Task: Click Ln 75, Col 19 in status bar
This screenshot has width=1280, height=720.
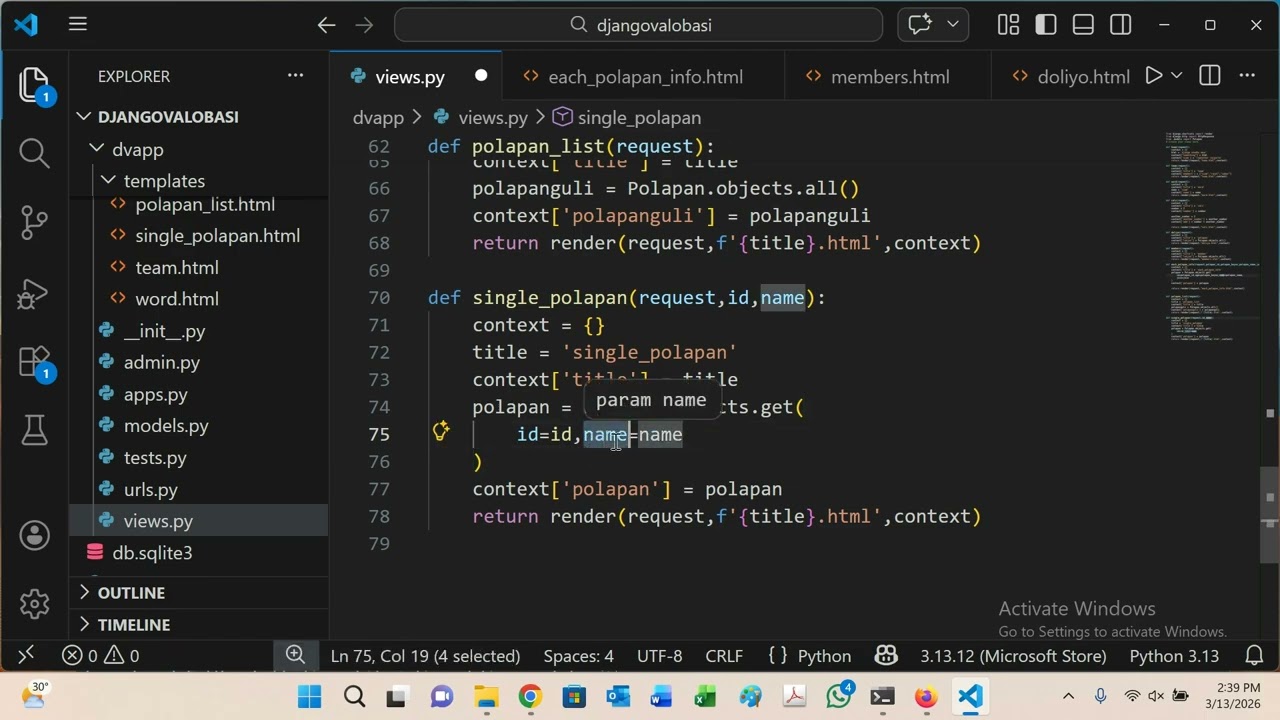Action: [425, 656]
